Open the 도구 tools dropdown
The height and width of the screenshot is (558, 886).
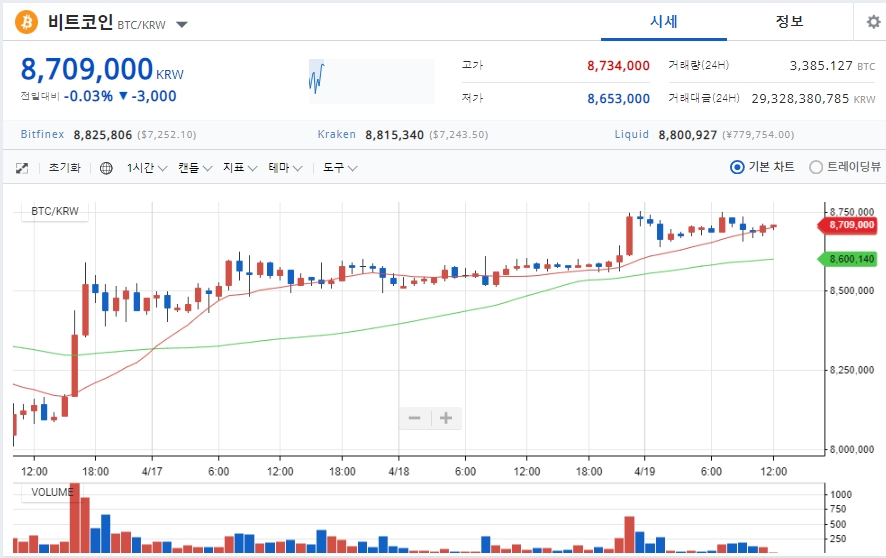[340, 168]
